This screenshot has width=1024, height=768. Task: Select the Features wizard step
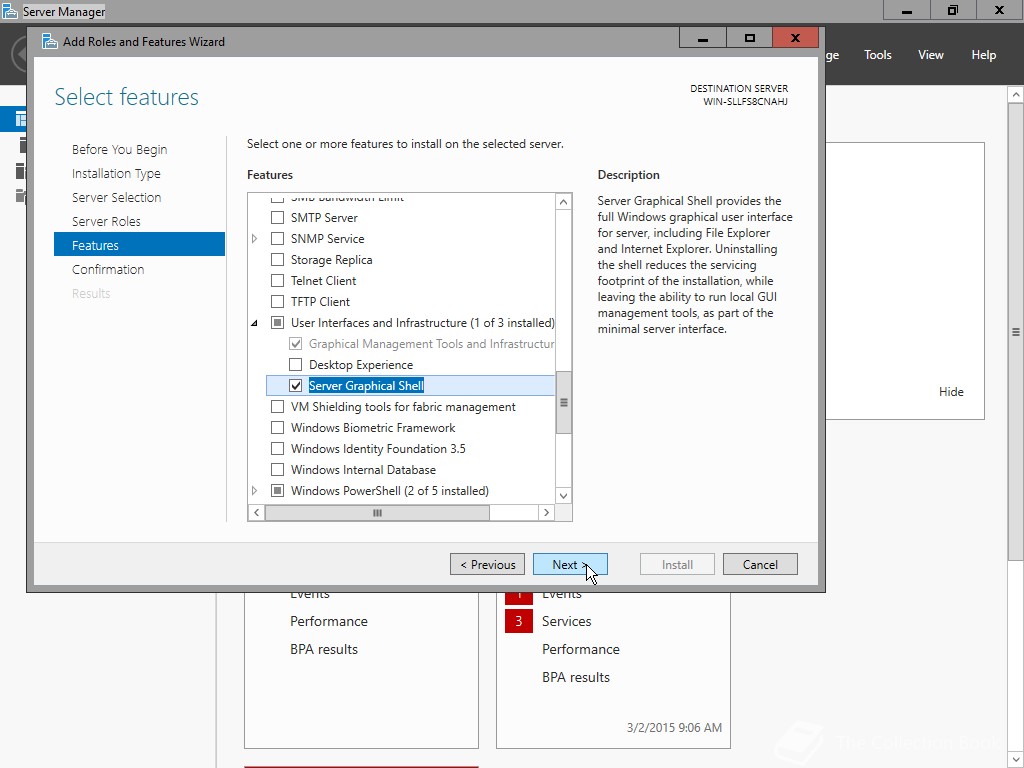pyautogui.click(x=139, y=244)
